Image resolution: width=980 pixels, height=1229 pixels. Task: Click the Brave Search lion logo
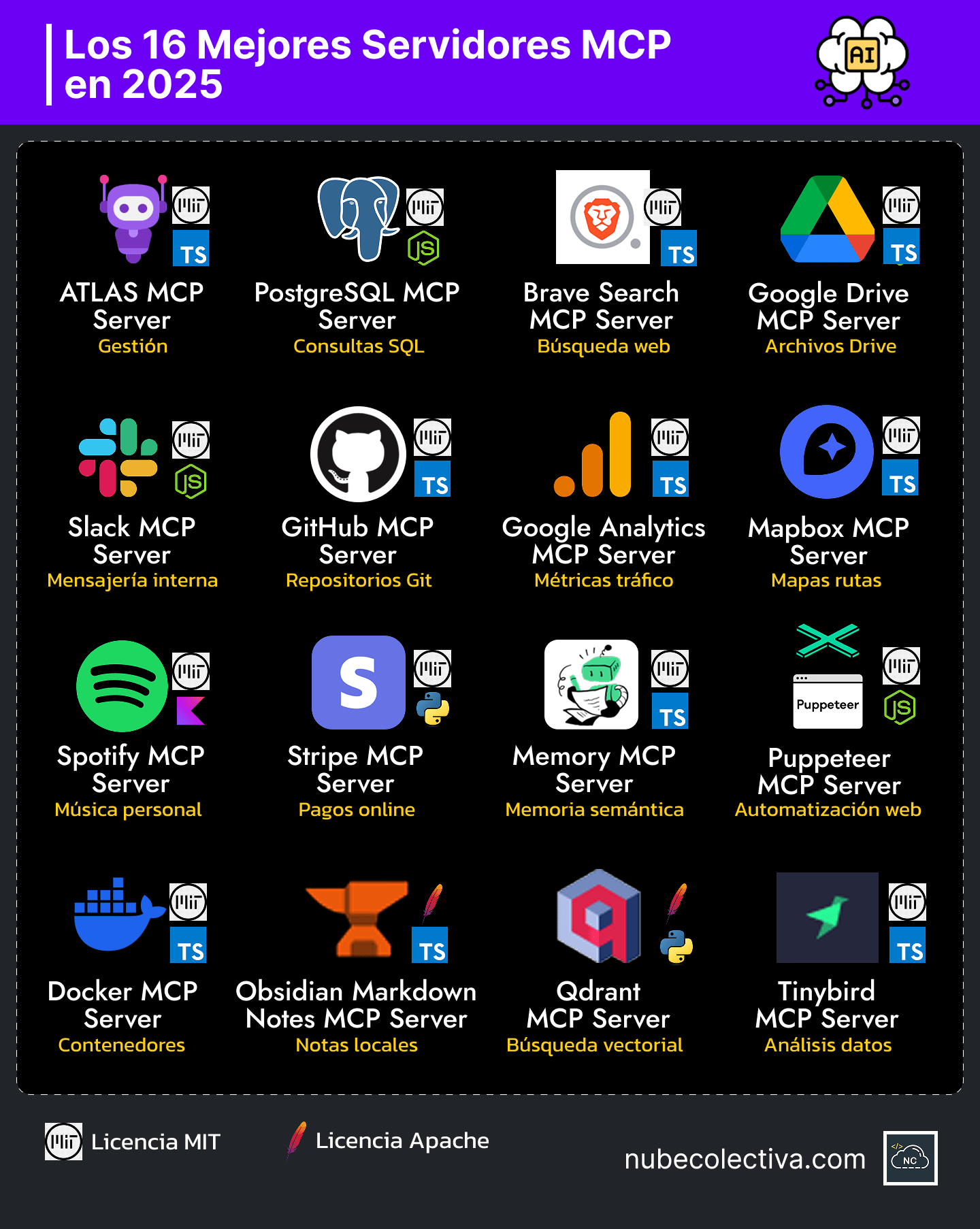tap(602, 217)
